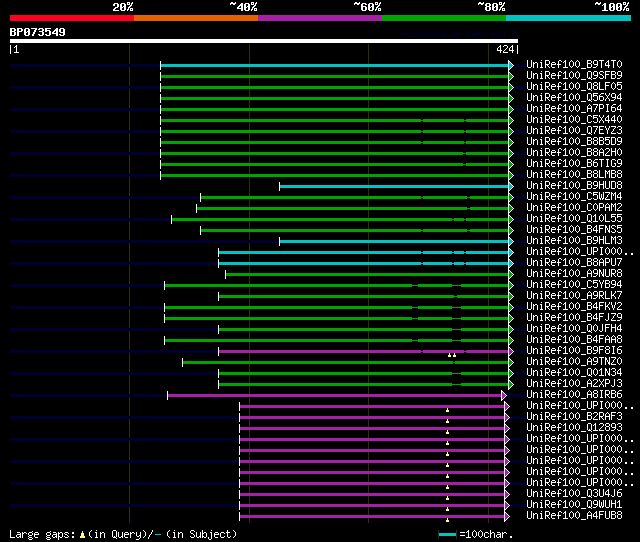Click the green alignment bar for Q9SFB9
Viewport: 640px width, 542px height.
(335, 76)
